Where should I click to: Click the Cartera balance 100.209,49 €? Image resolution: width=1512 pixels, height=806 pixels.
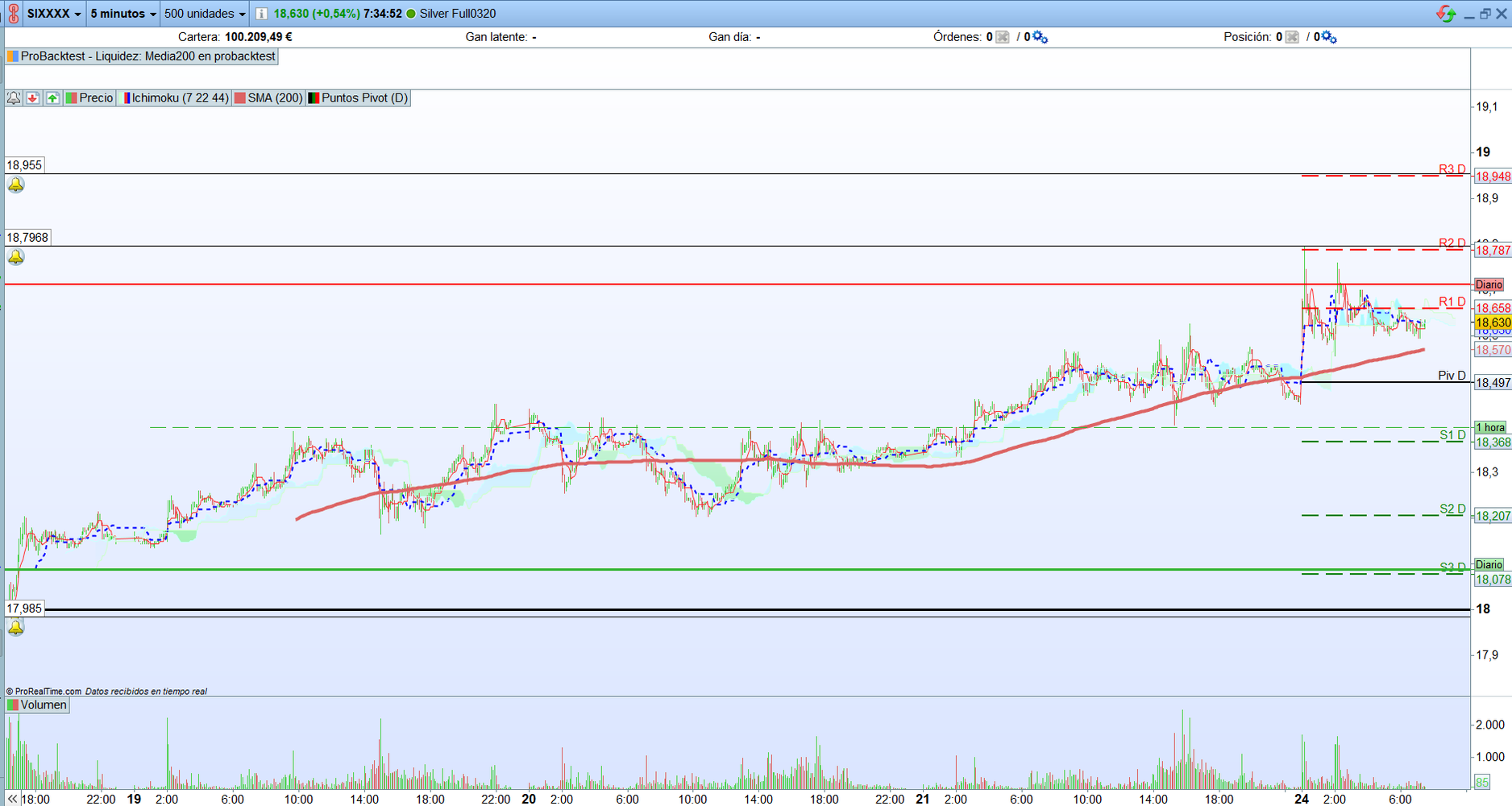(258, 37)
